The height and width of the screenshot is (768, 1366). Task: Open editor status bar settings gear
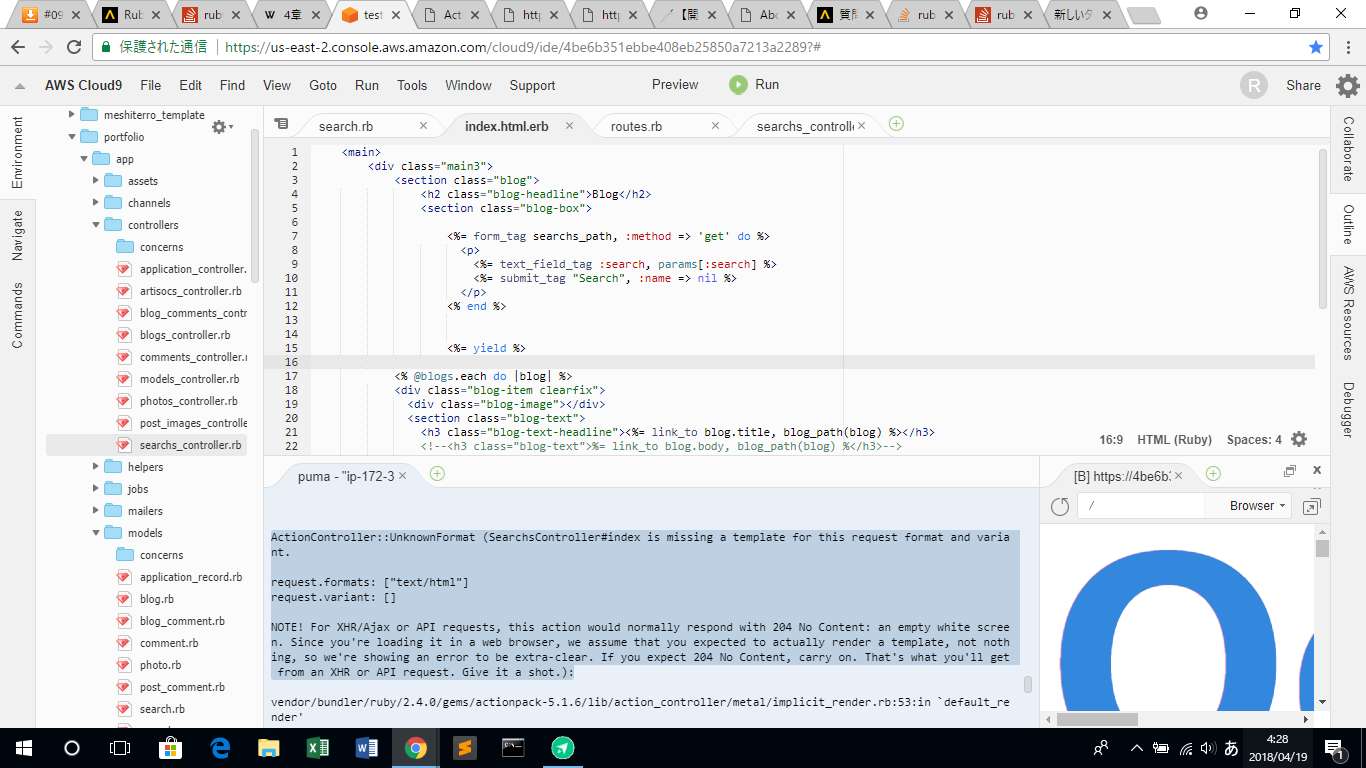coord(1299,439)
